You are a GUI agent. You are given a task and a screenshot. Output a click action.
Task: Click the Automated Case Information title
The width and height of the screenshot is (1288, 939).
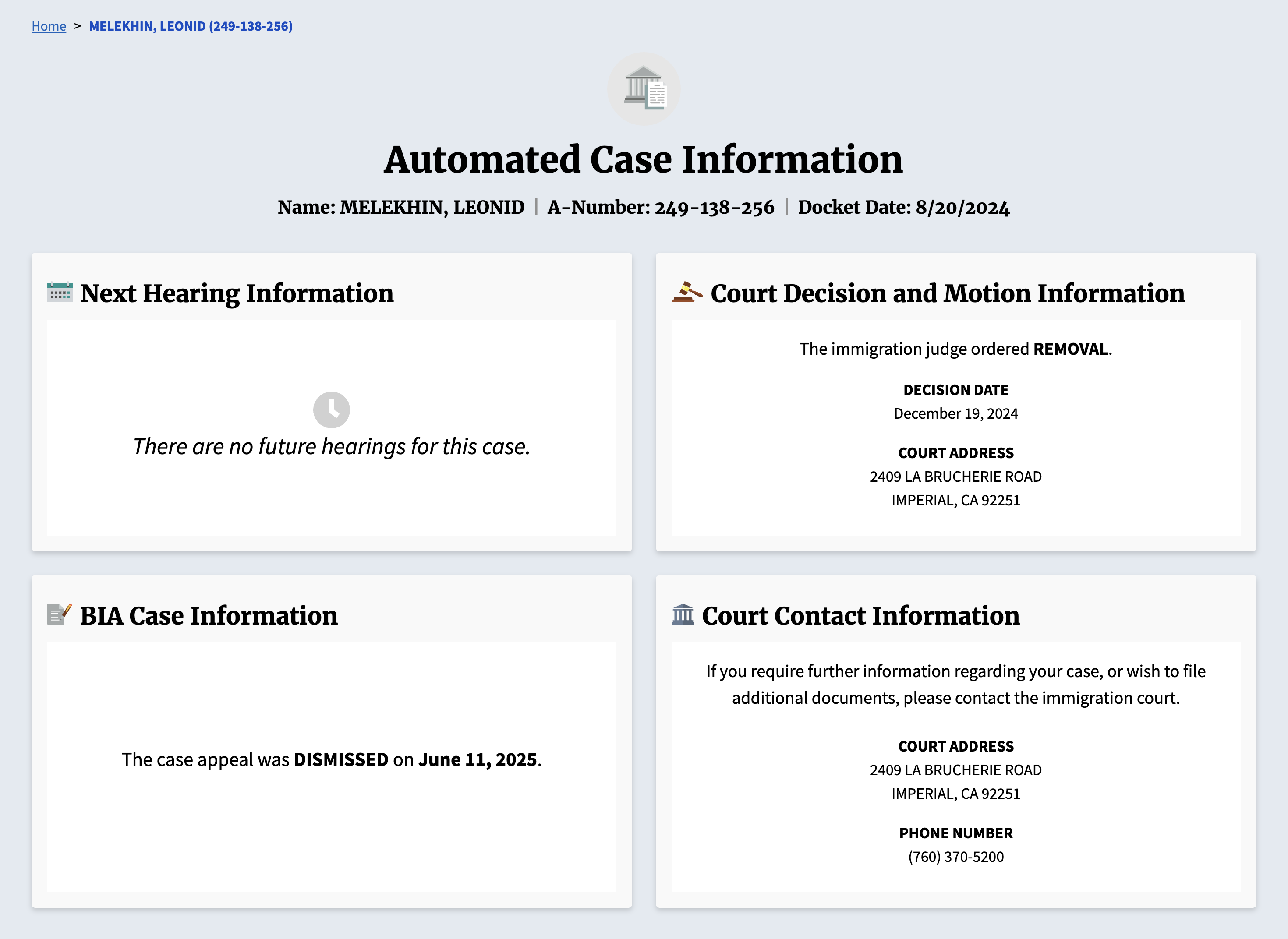tap(644, 159)
